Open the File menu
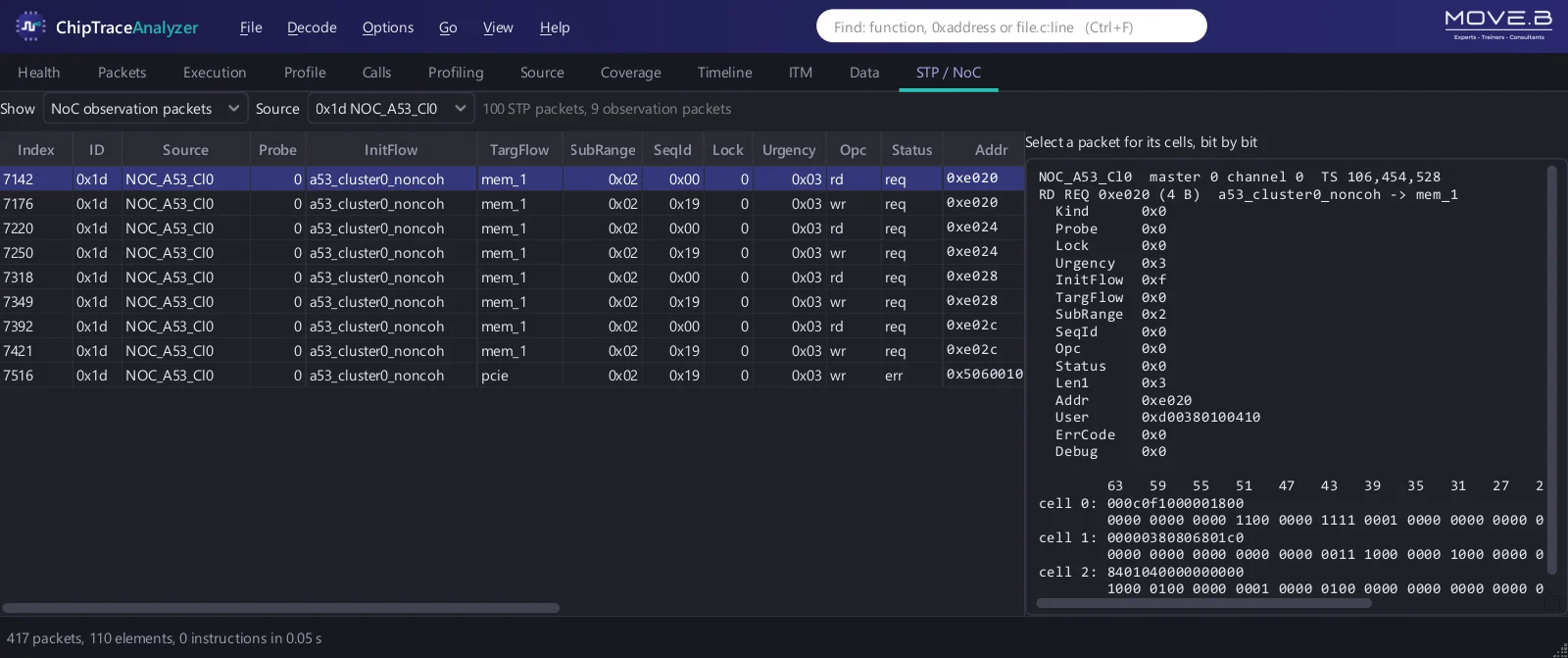The image size is (1568, 658). click(x=251, y=27)
